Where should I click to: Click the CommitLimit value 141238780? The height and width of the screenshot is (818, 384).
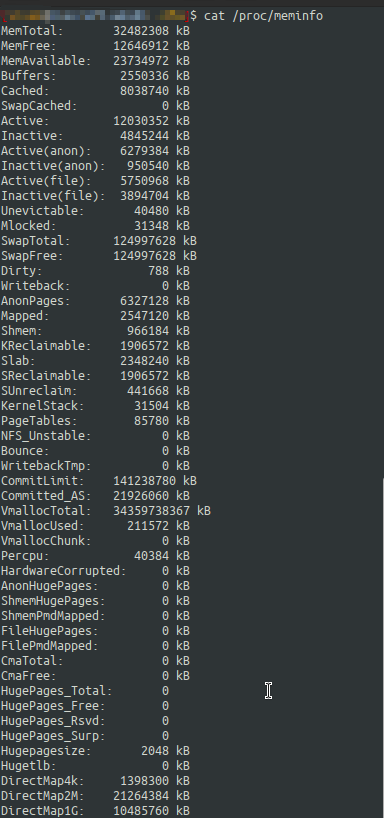point(145,481)
